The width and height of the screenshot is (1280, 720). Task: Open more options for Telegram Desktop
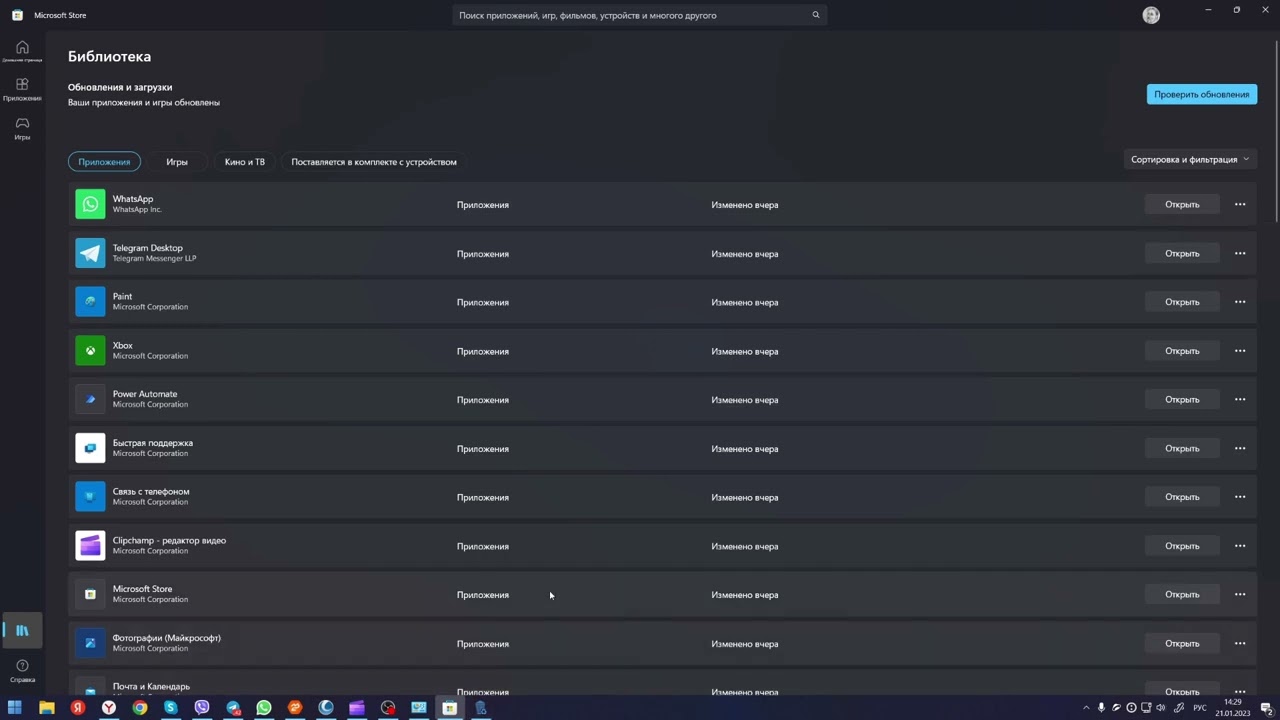(x=1240, y=253)
